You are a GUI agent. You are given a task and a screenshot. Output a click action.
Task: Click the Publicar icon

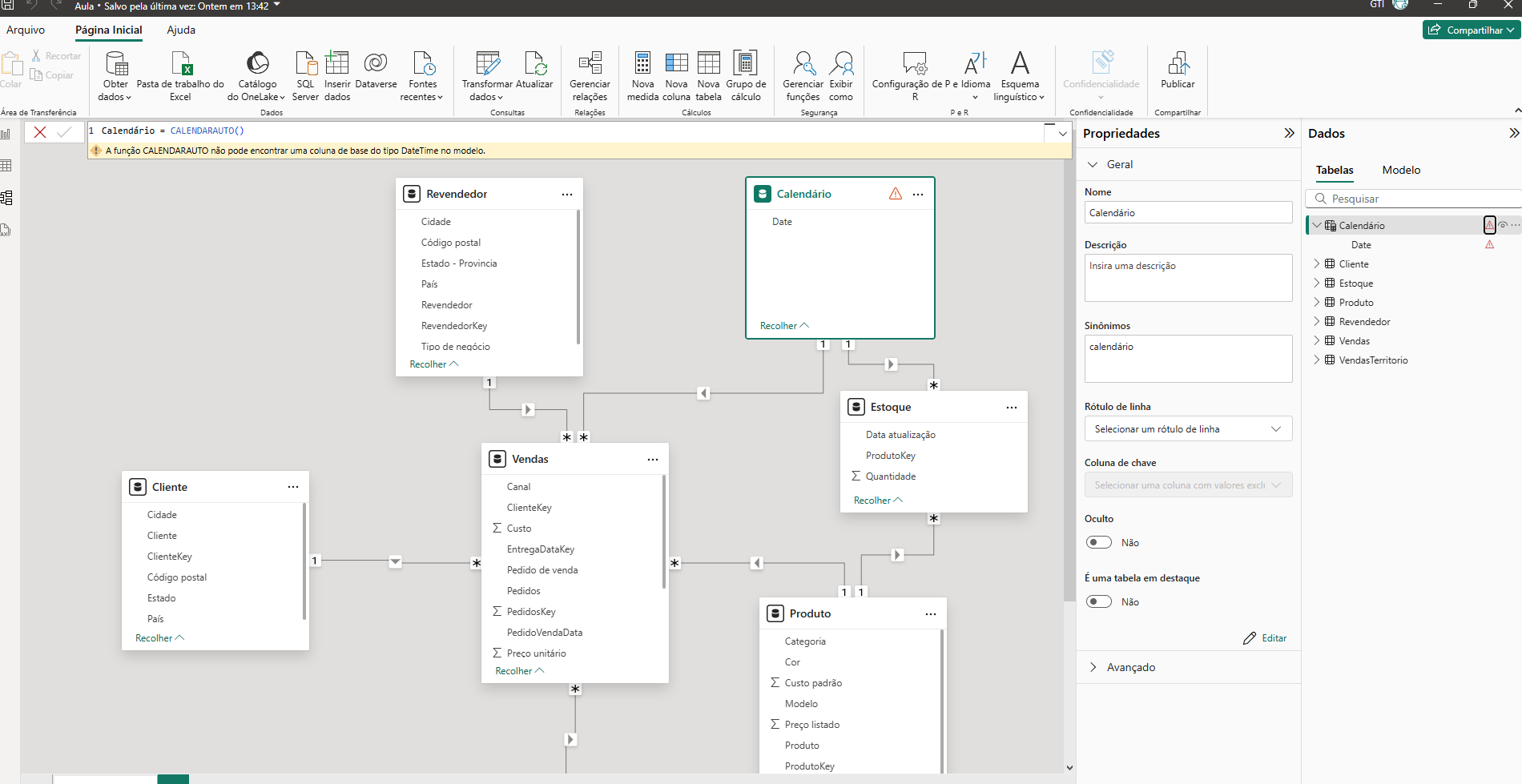click(1178, 63)
